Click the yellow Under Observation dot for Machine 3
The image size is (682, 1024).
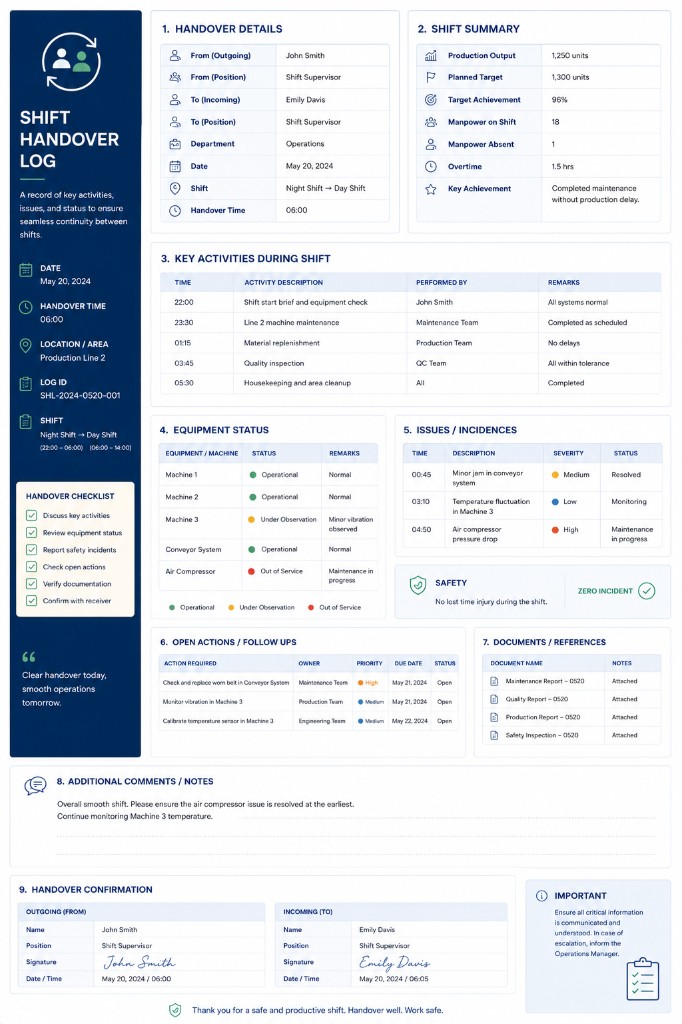pyautogui.click(x=252, y=519)
